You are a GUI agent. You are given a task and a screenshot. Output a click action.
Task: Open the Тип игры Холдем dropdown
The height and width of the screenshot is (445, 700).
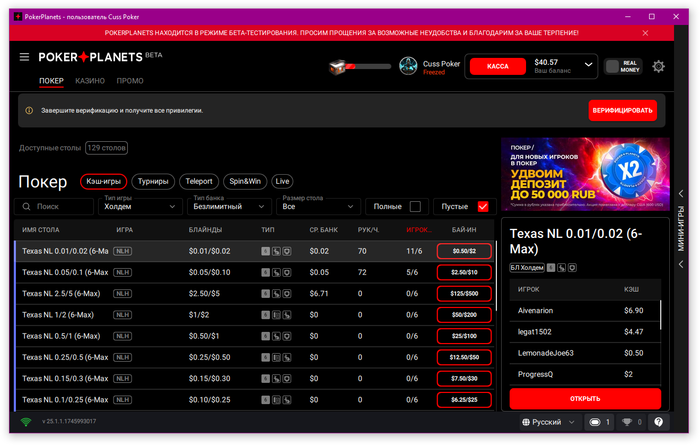coord(140,207)
